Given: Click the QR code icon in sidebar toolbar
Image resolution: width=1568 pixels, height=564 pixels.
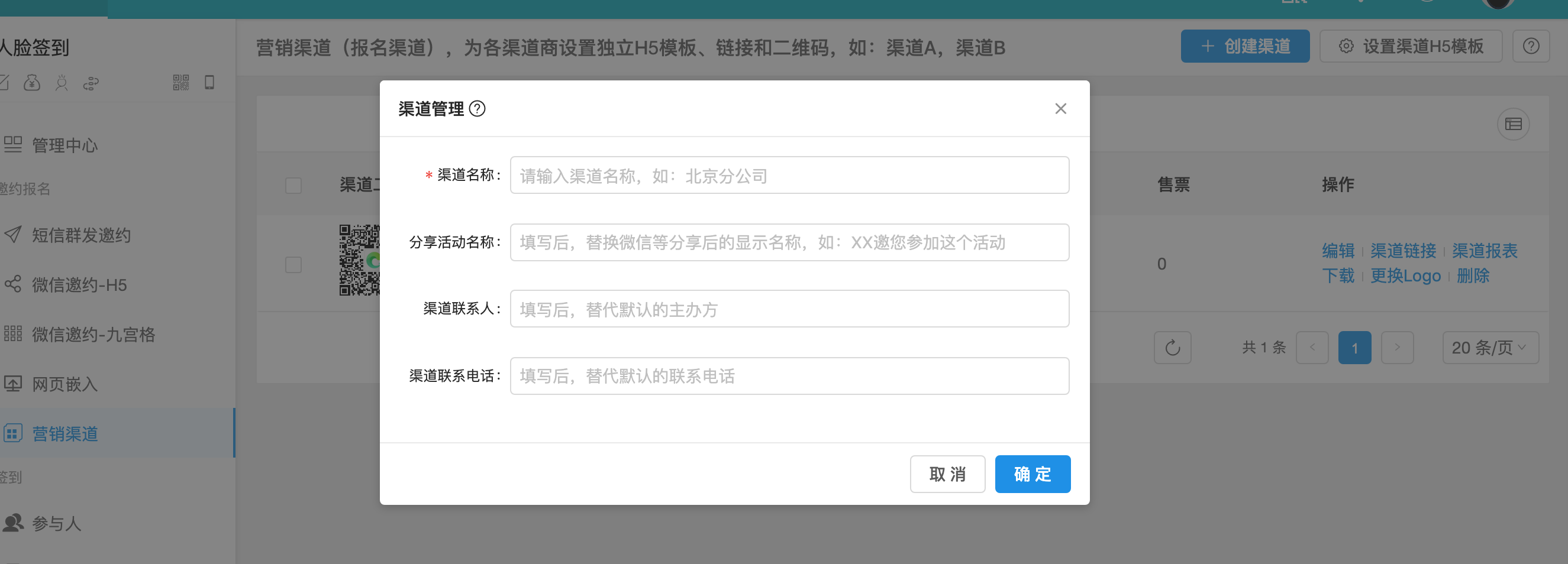Looking at the screenshot, I should coord(181,82).
